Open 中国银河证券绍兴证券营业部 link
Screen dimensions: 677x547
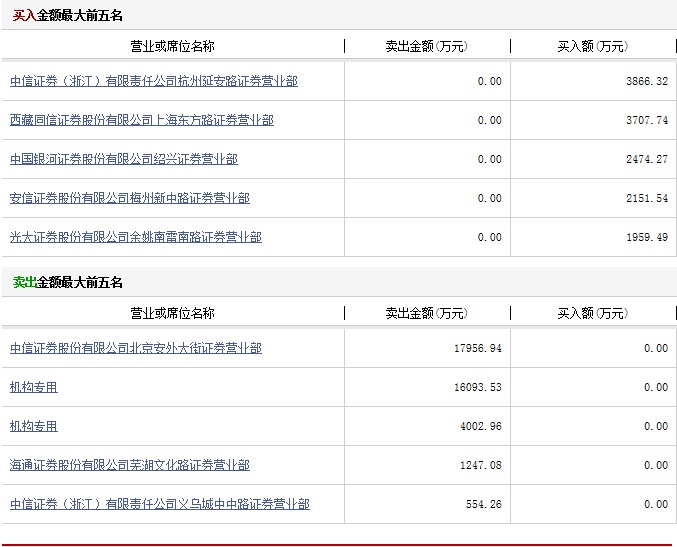pos(123,159)
